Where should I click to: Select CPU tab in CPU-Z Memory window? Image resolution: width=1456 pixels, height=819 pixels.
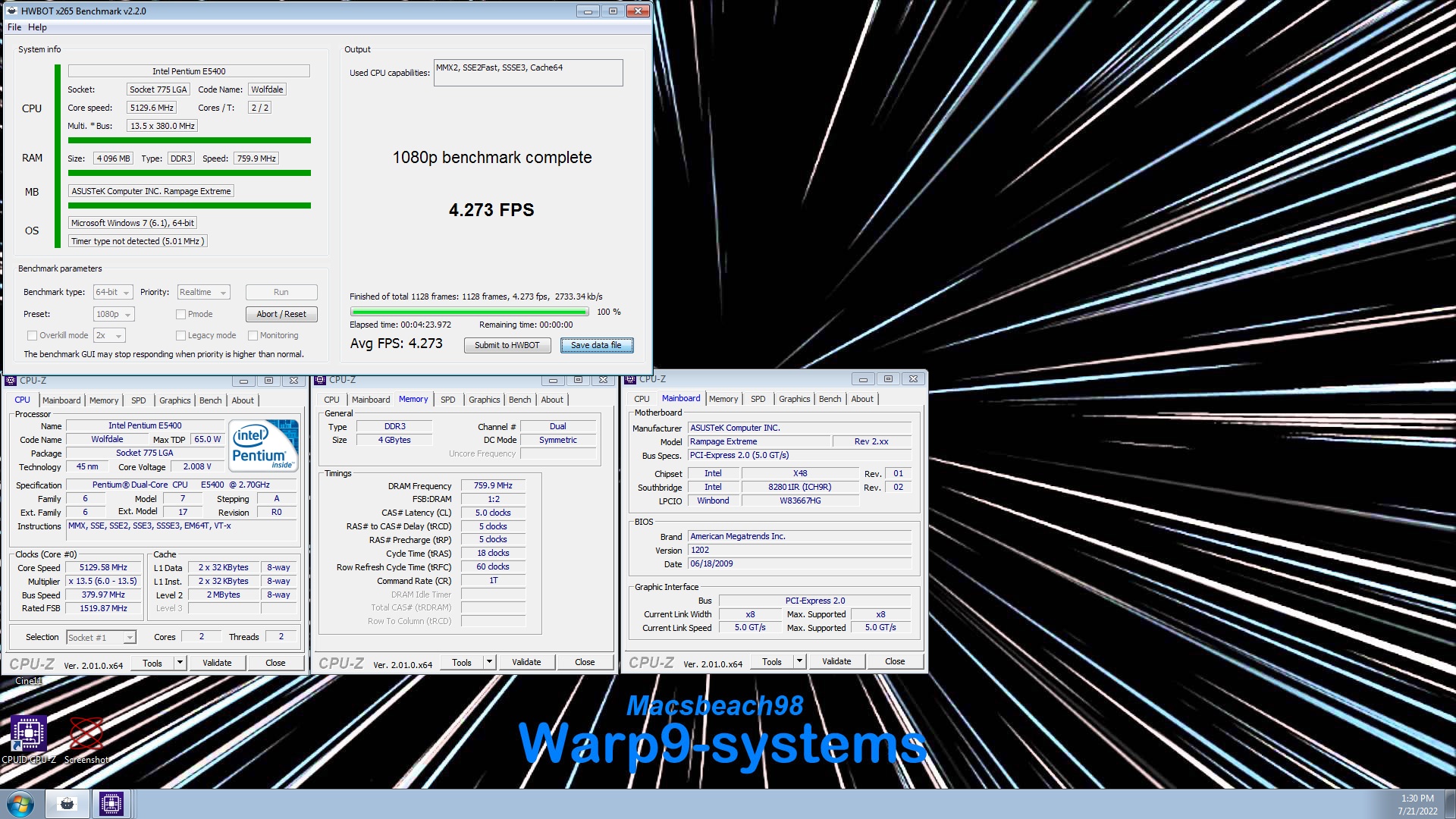click(x=331, y=400)
